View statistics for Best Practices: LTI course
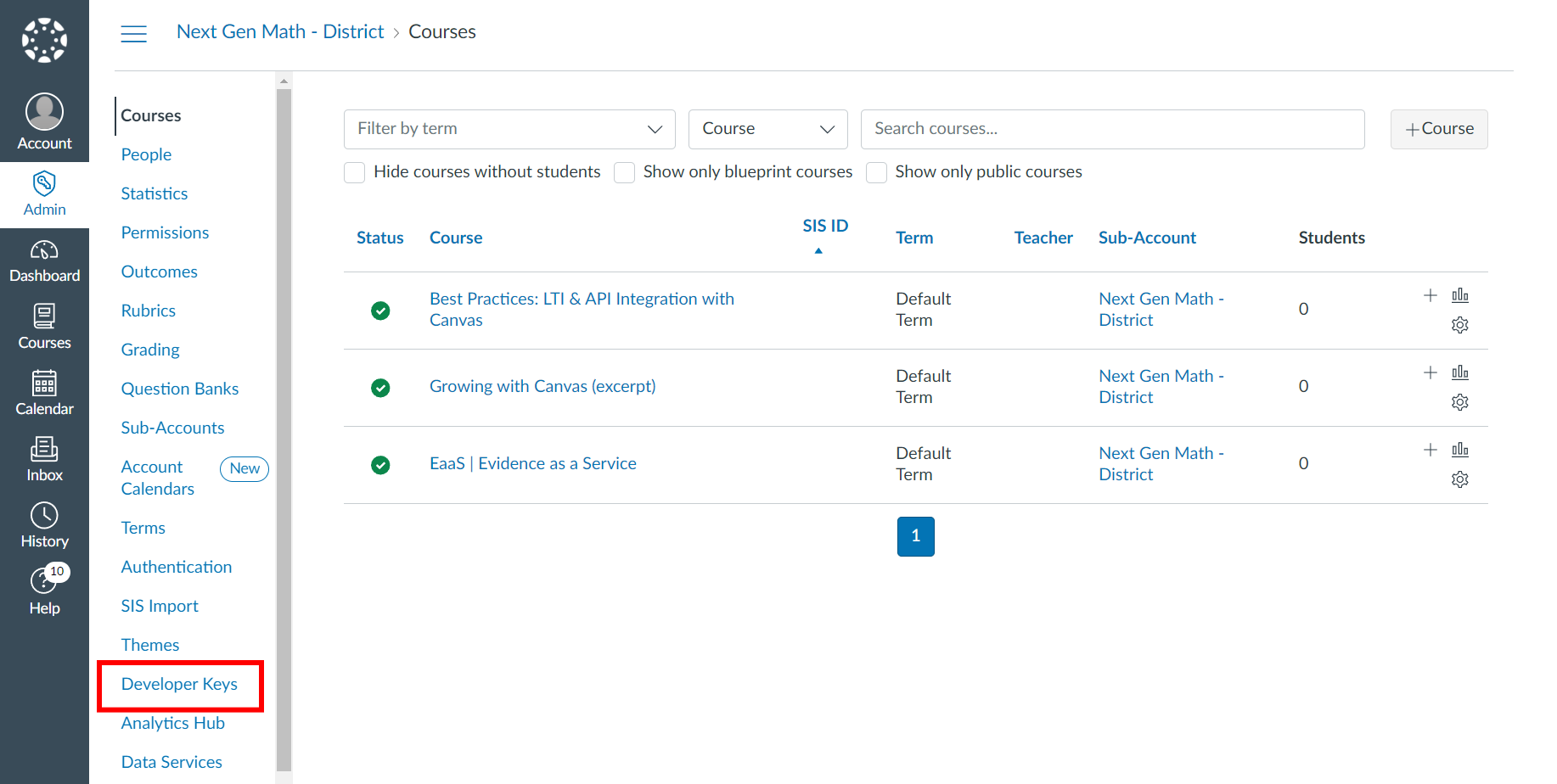The height and width of the screenshot is (784, 1557). click(1460, 295)
